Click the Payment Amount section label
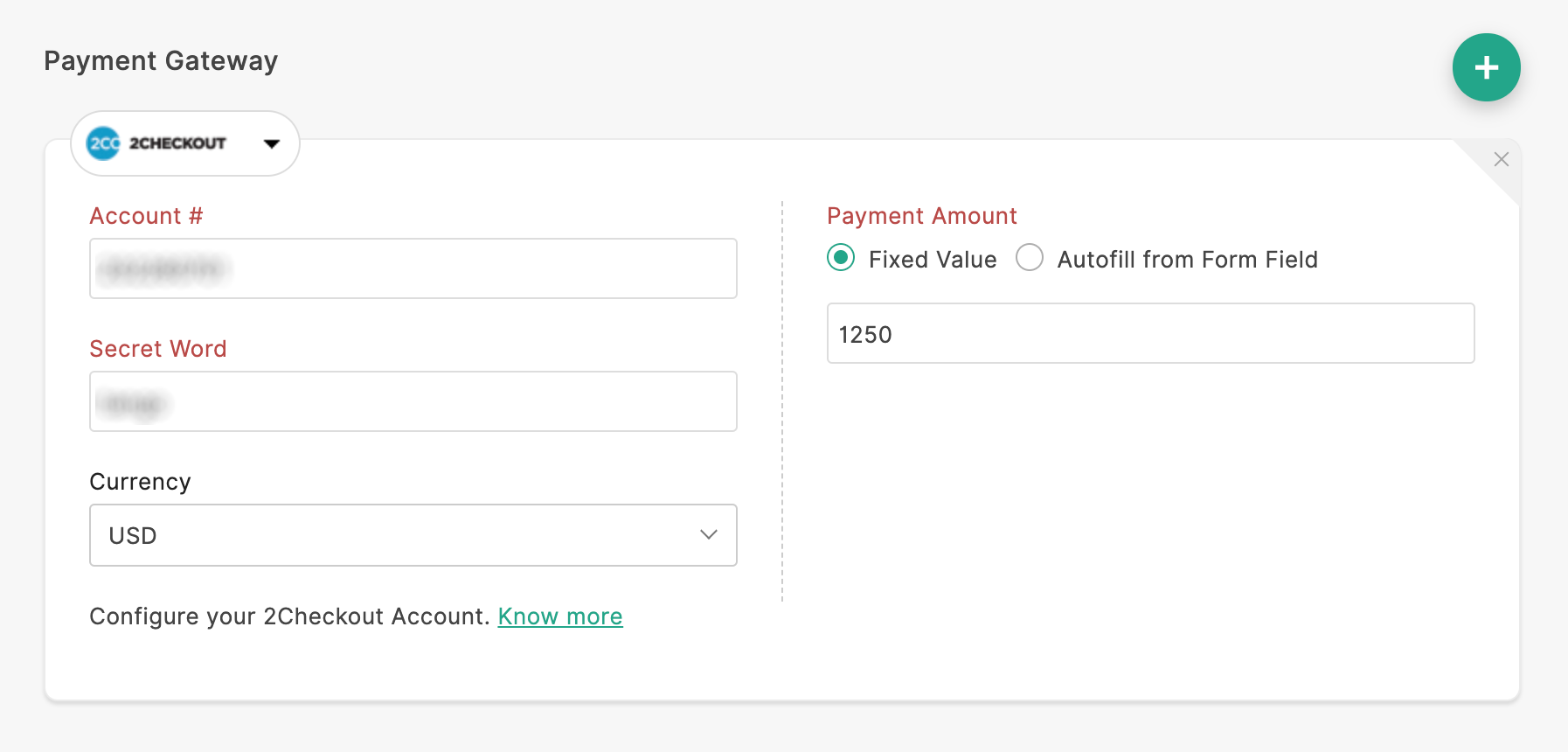Viewport: 1568px width, 752px height. click(922, 216)
